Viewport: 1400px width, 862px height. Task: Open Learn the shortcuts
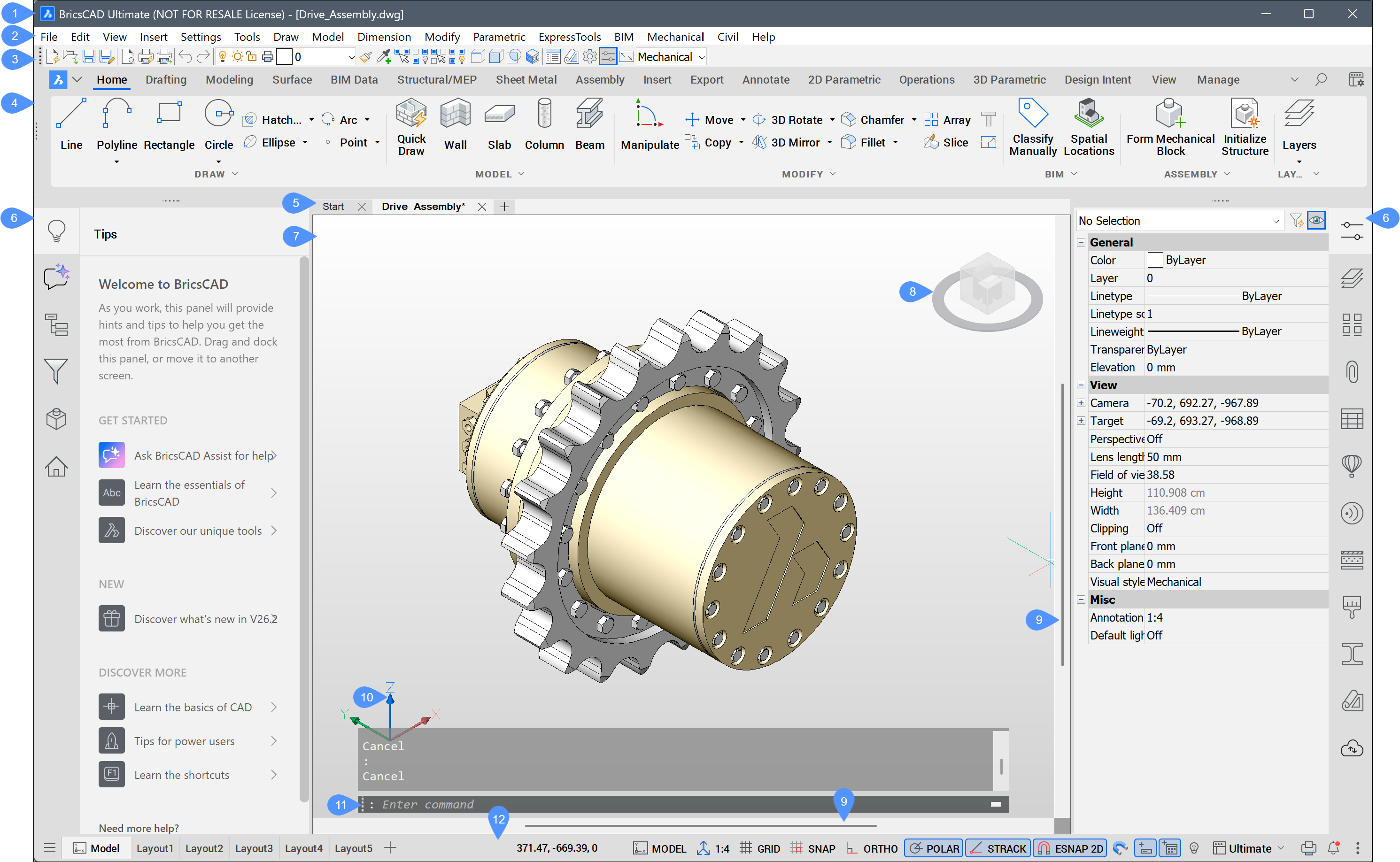click(188, 775)
